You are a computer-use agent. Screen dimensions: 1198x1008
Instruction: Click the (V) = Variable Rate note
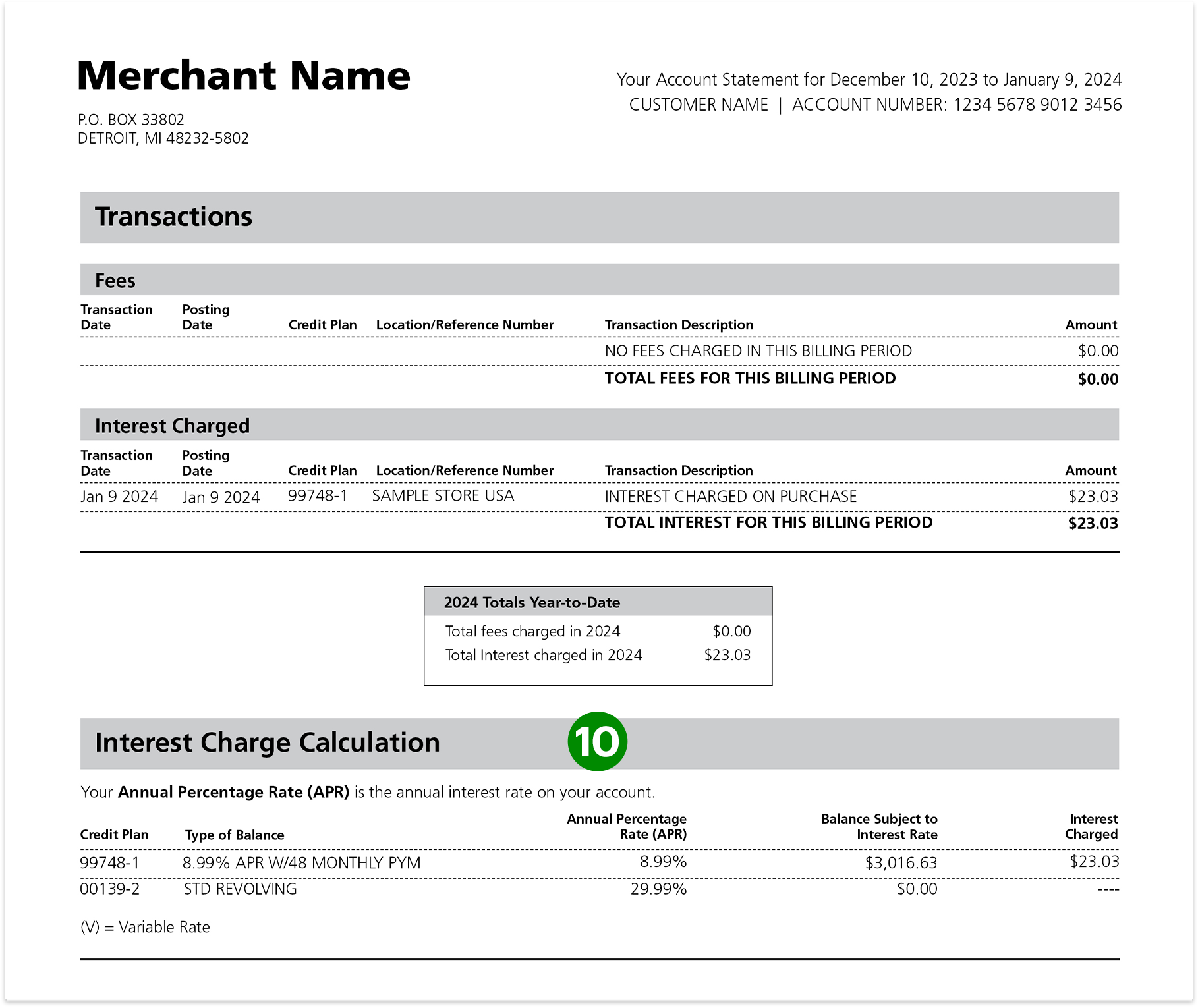[145, 928]
